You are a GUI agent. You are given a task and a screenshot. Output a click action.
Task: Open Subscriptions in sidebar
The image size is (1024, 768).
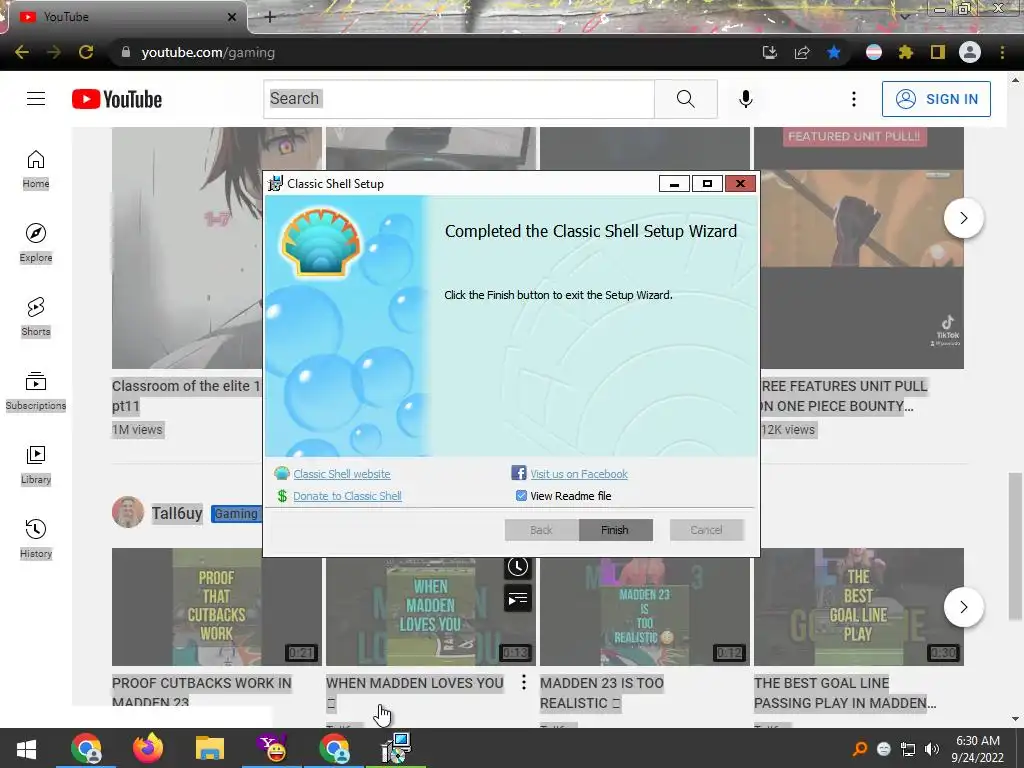click(x=36, y=391)
